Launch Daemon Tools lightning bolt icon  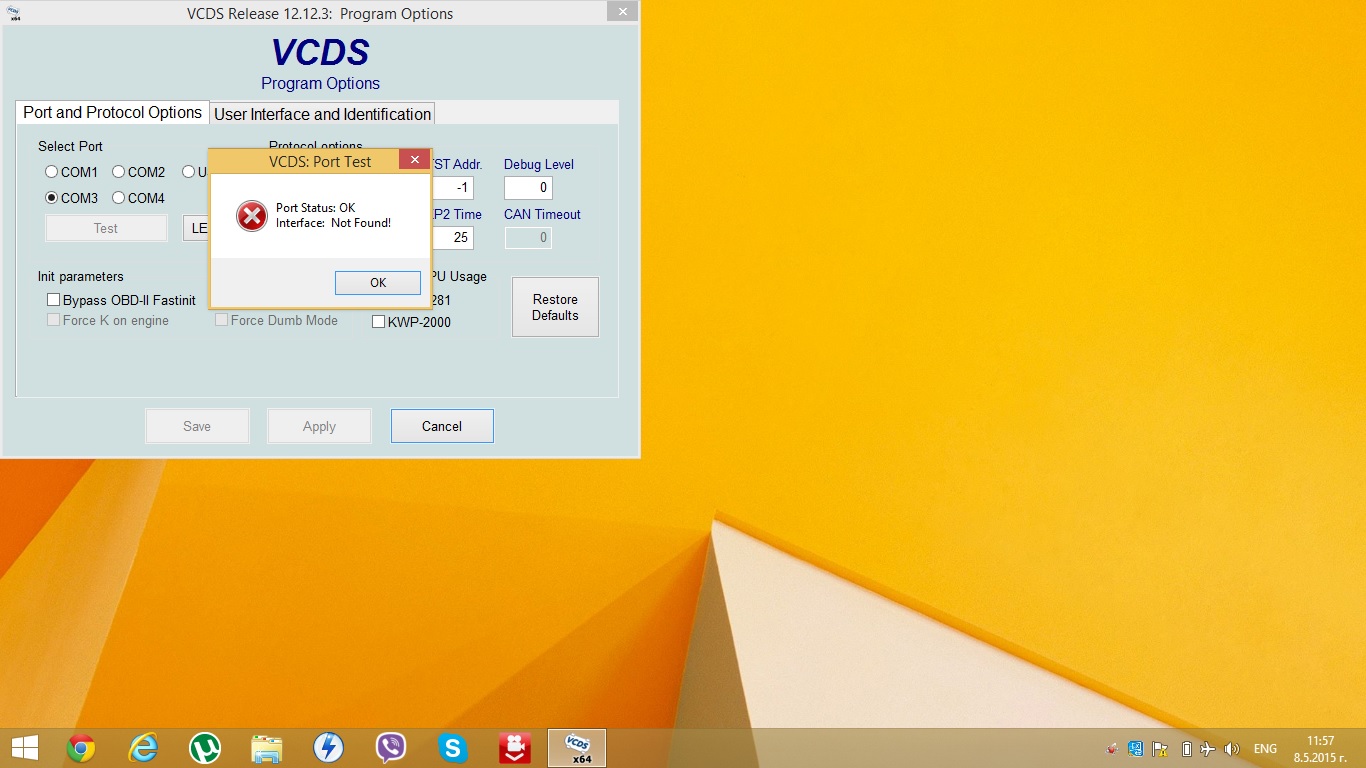pos(329,748)
